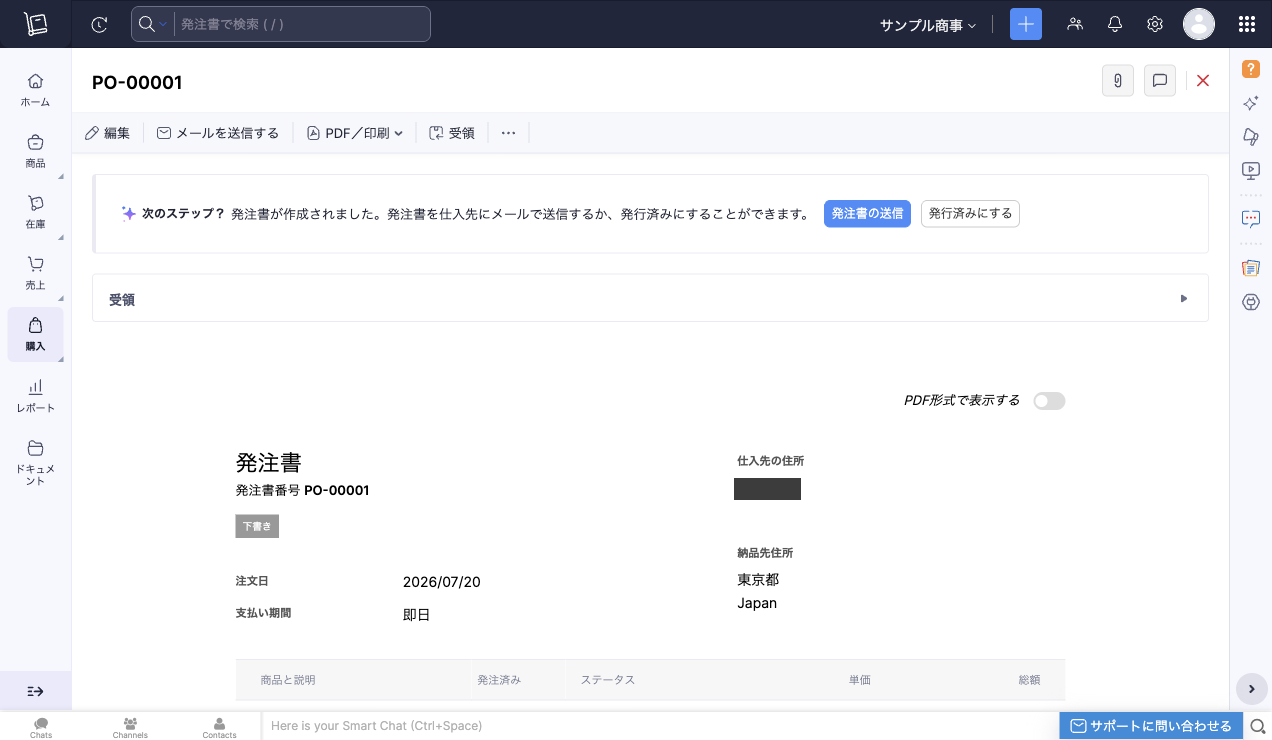Open Chats in the bottom bar
Screen dimensions: 1272x740
pos(41,727)
